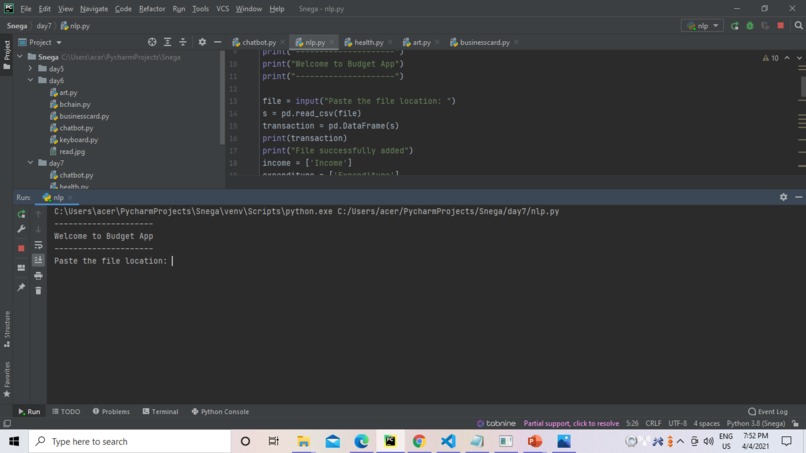Open the TODO tool window
The height and width of the screenshot is (453, 806).
(66, 411)
